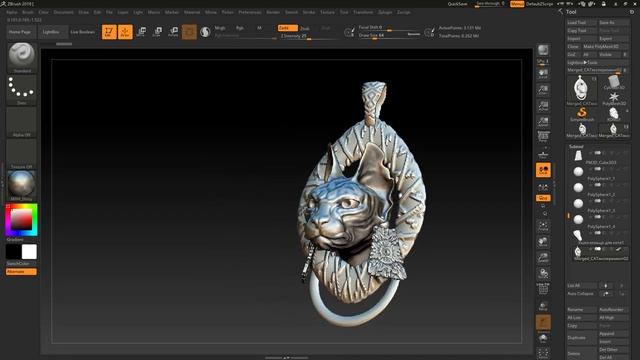Click the Frame icon in right shelf
The image size is (640, 360).
click(x=543, y=226)
